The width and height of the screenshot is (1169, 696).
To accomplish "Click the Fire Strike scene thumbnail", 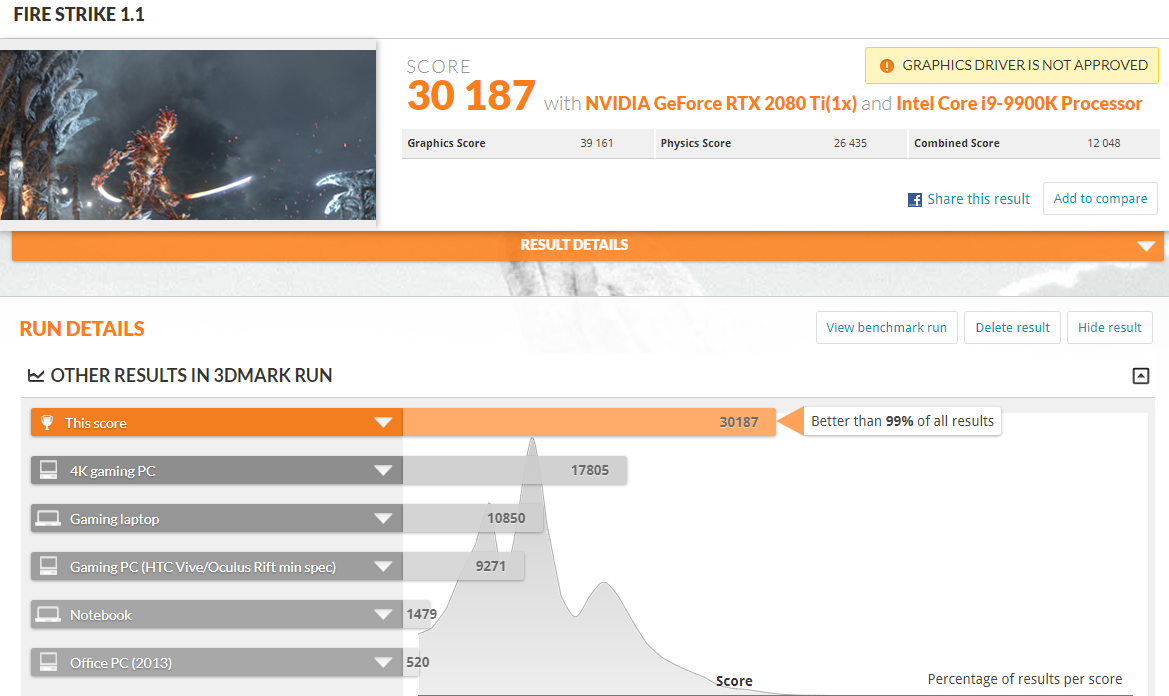I will coord(188,135).
